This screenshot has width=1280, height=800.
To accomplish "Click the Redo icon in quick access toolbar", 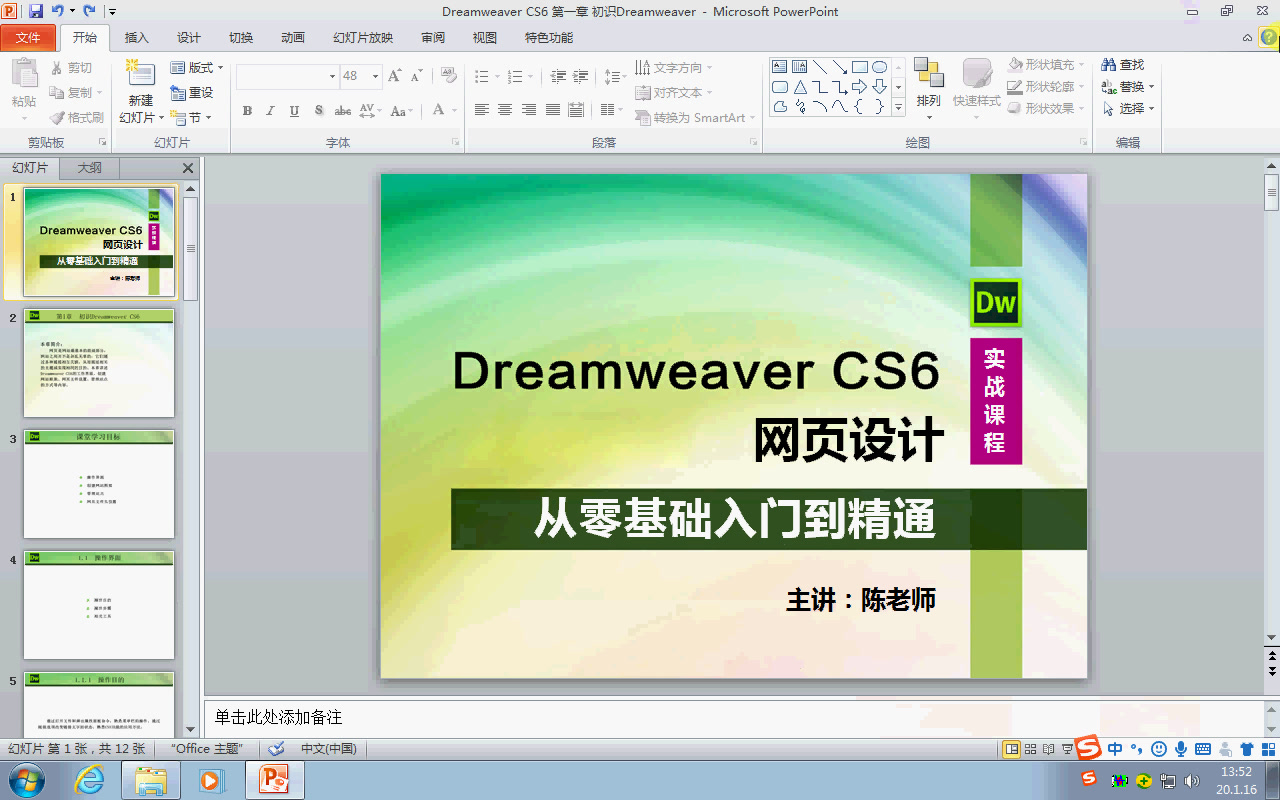I will (x=89, y=11).
